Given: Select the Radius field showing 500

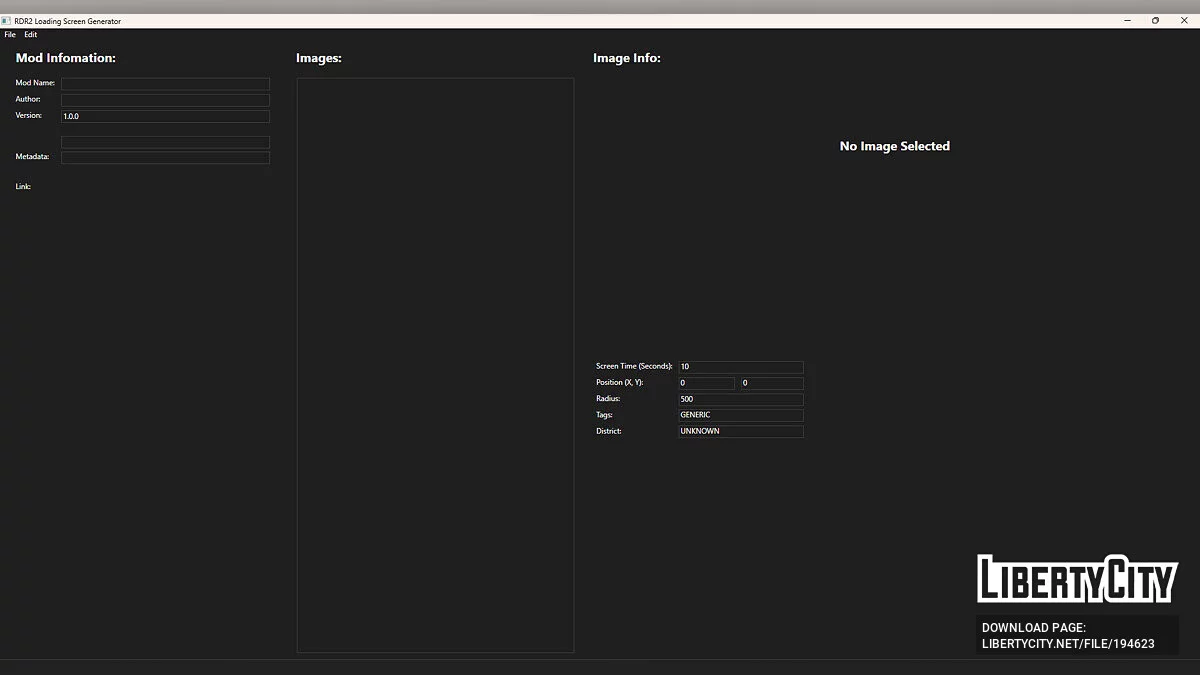Looking at the screenshot, I should [740, 399].
